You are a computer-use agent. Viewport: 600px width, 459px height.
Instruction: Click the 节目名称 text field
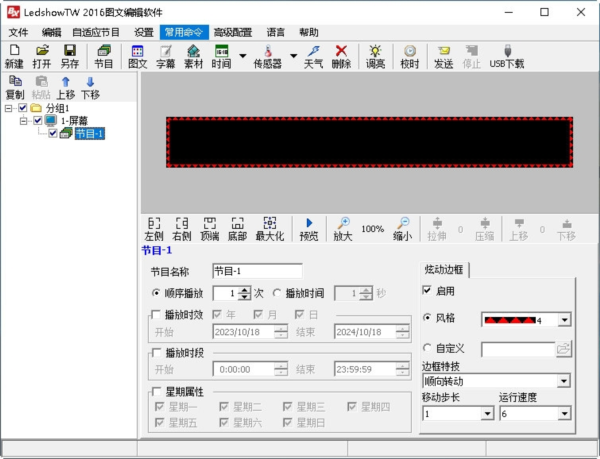(x=256, y=271)
